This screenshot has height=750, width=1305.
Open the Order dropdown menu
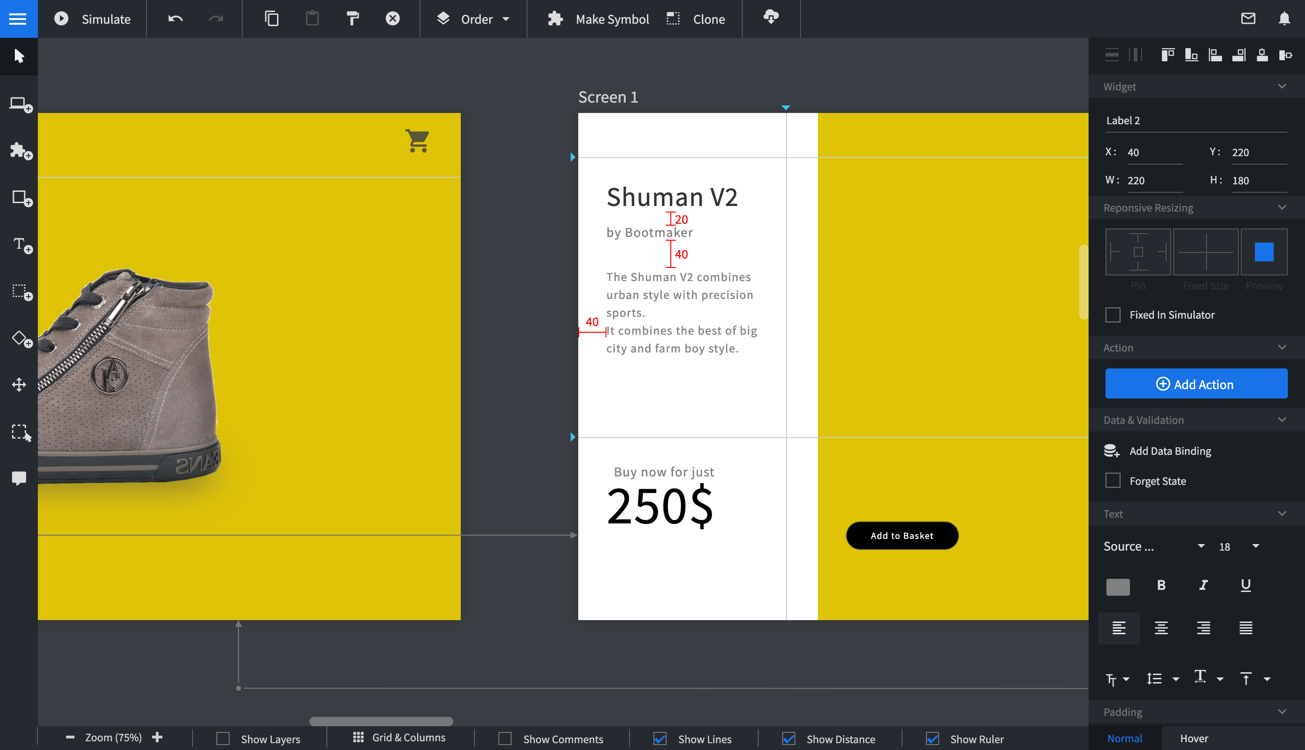pos(474,19)
